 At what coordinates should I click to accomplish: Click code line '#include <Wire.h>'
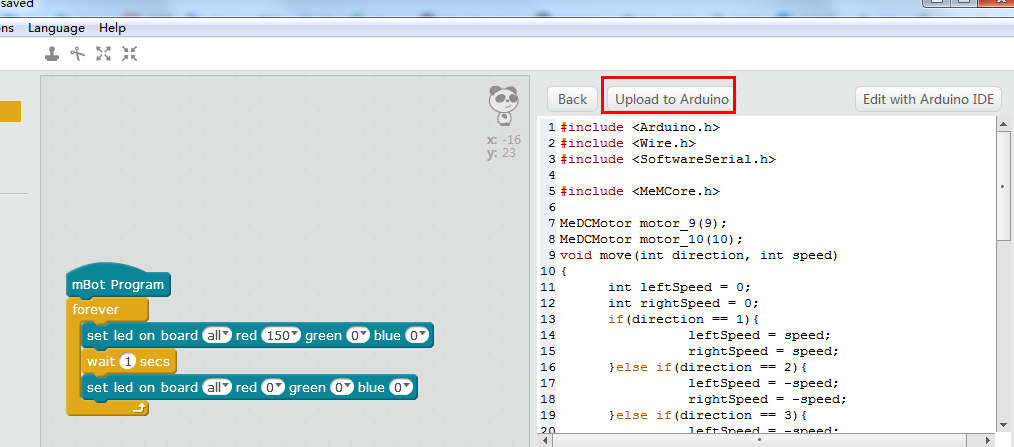point(627,143)
